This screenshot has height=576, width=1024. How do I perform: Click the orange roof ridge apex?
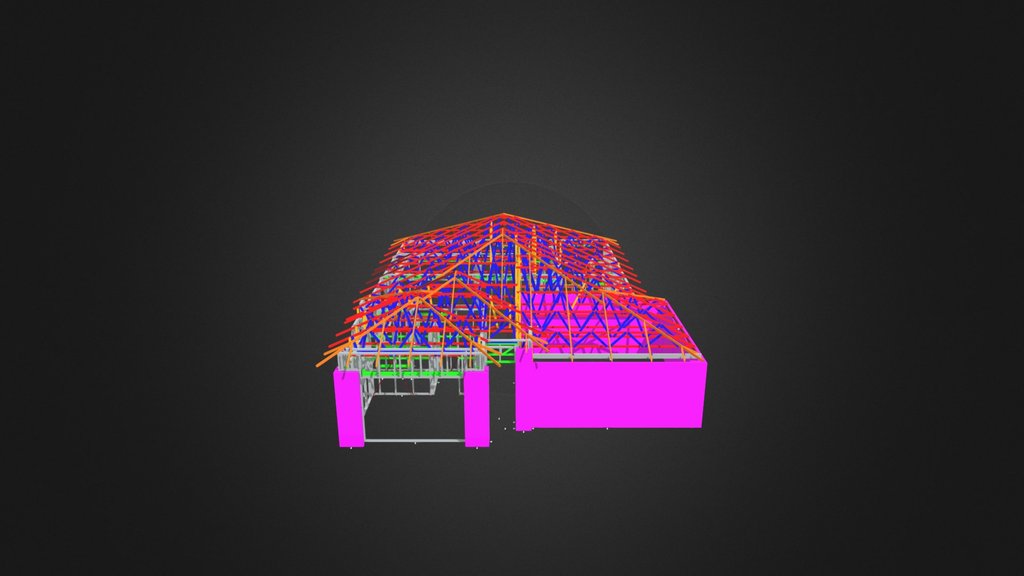tap(504, 216)
